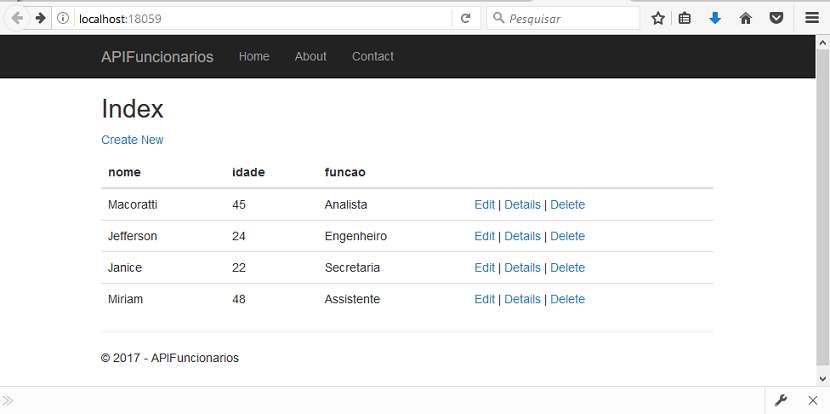The width and height of the screenshot is (830, 414).
Task: Delete the Miriam record
Action: tap(567, 299)
